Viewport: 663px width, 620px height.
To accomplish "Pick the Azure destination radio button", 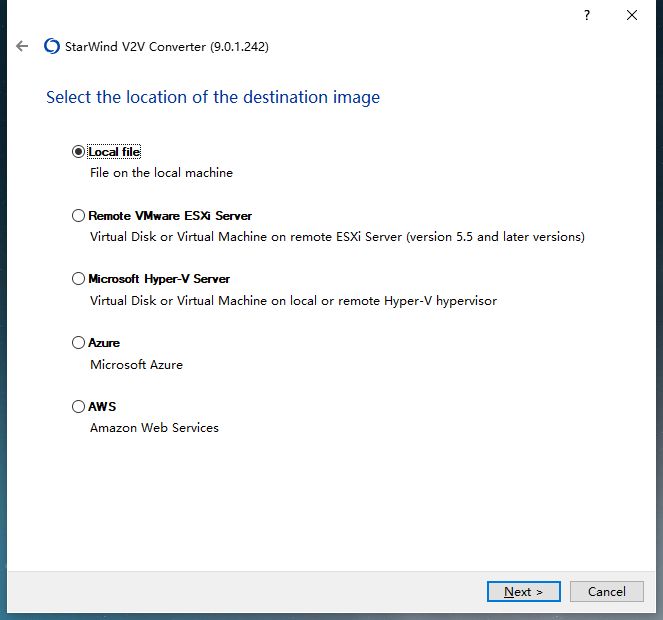I will click(78, 343).
